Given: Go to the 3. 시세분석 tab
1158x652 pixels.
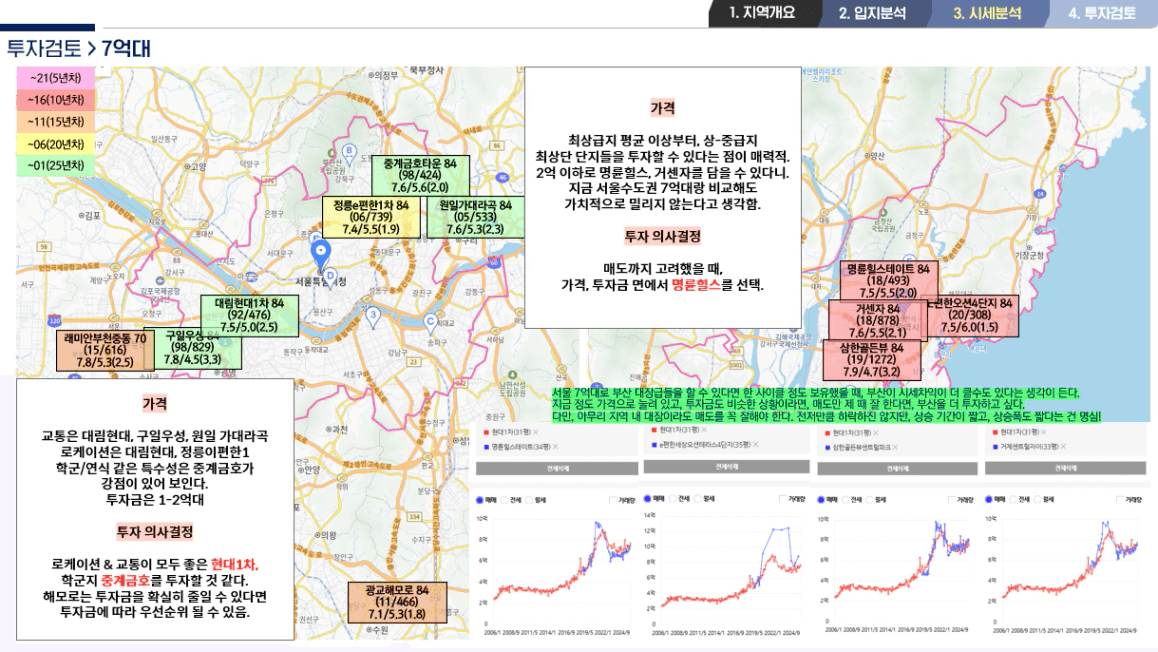Looking at the screenshot, I should click(x=987, y=13).
